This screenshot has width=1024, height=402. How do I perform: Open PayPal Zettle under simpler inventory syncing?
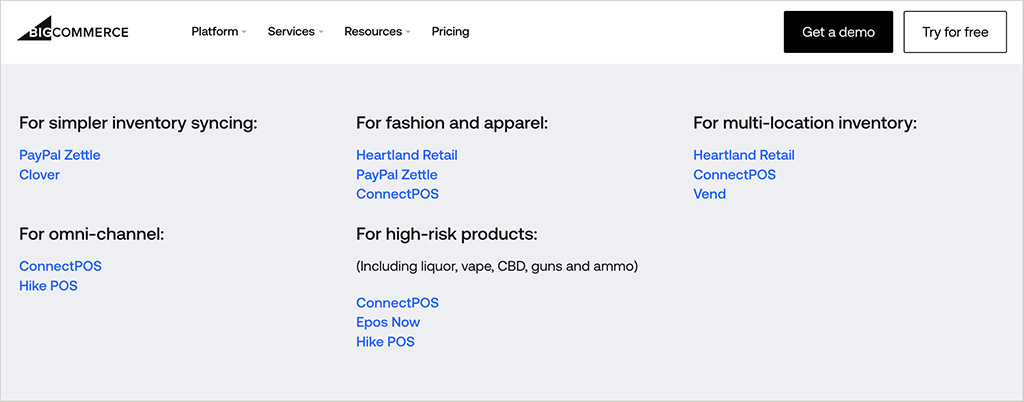pos(60,155)
